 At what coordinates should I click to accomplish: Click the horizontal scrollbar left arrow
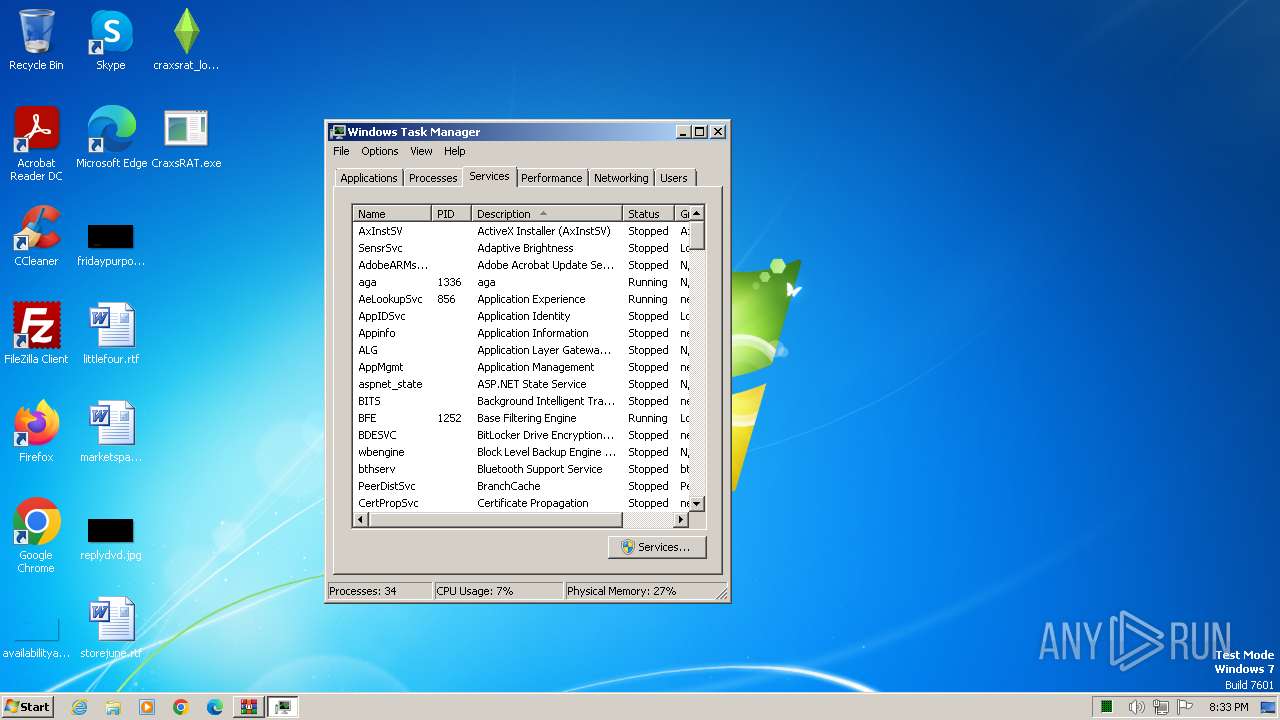(361, 520)
